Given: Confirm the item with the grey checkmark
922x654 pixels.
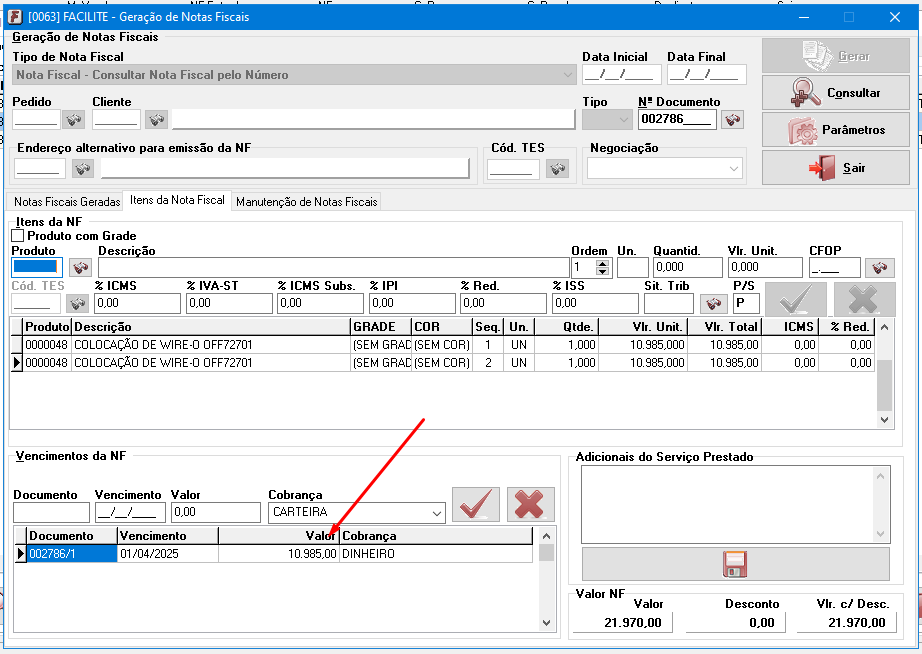Looking at the screenshot, I should coord(796,299).
